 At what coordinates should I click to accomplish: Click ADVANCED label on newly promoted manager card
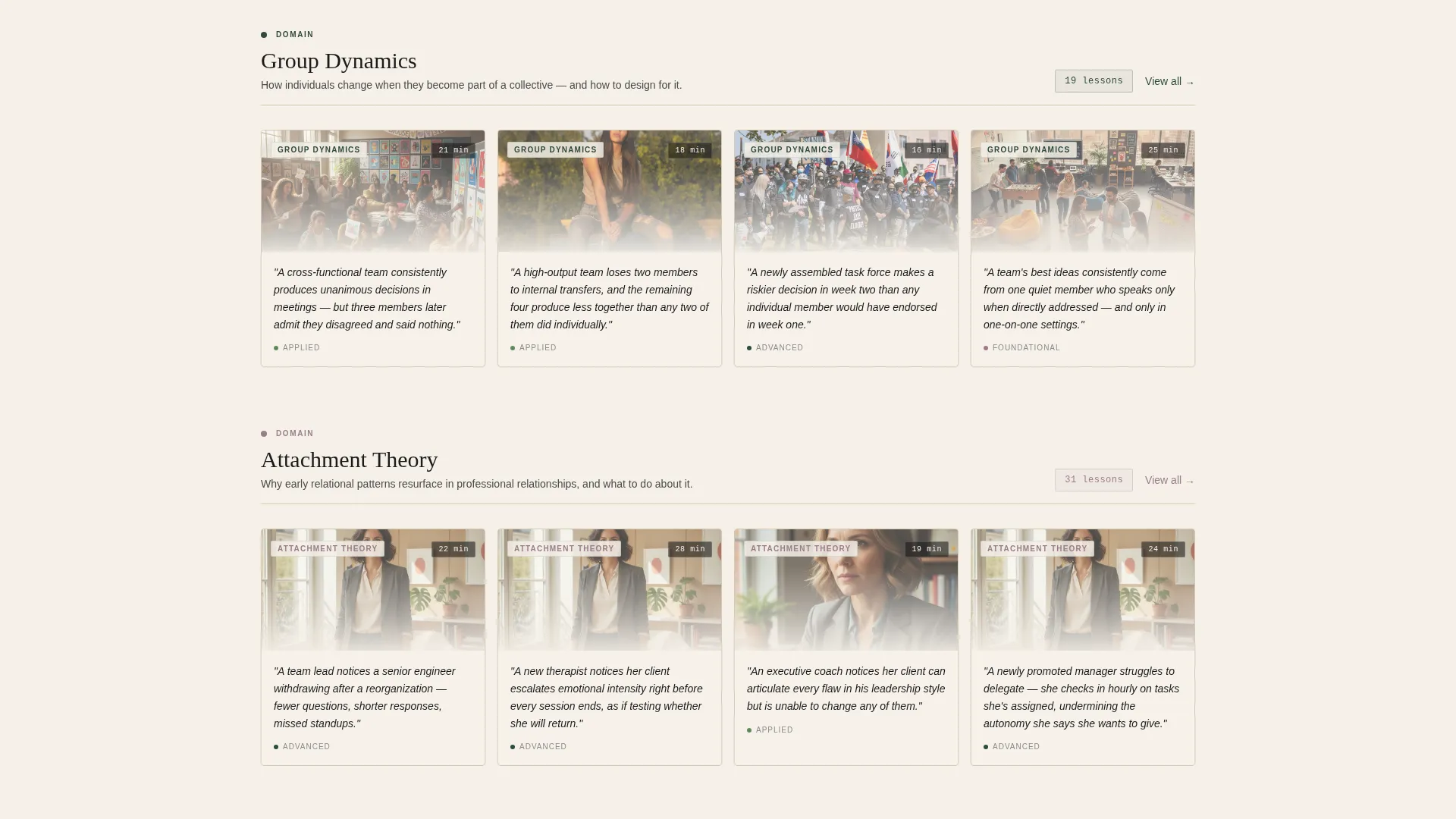pos(1016,747)
